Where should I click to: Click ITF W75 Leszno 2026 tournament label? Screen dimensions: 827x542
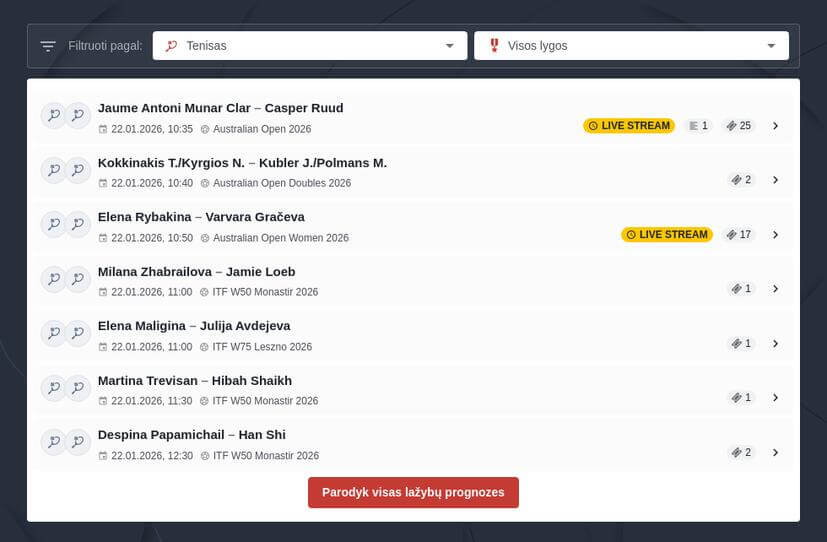pos(261,347)
